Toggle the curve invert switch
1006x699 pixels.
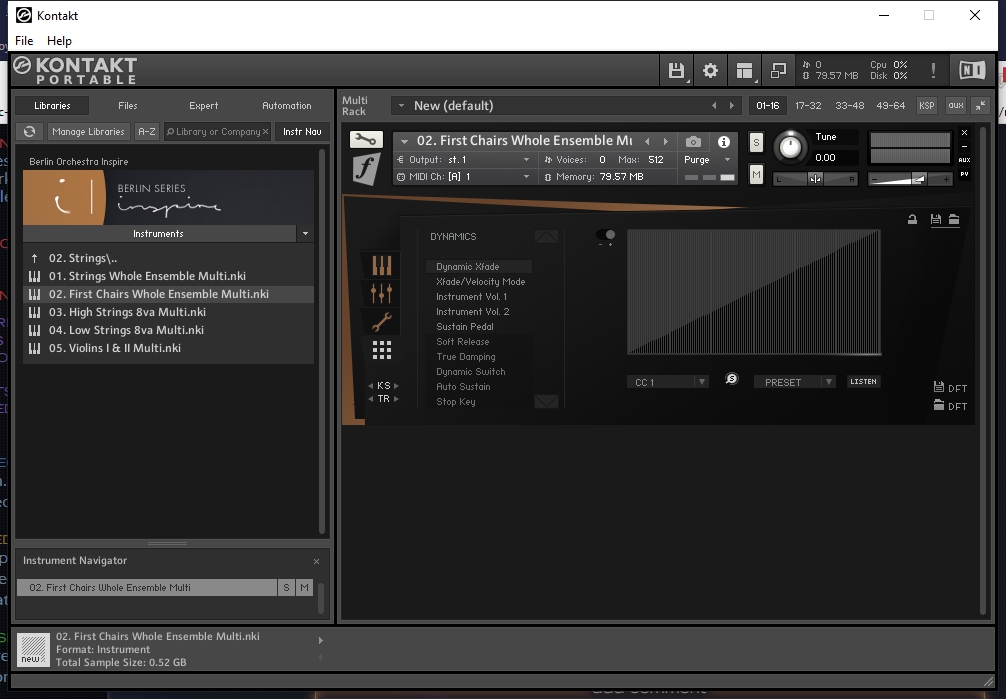tap(606, 235)
